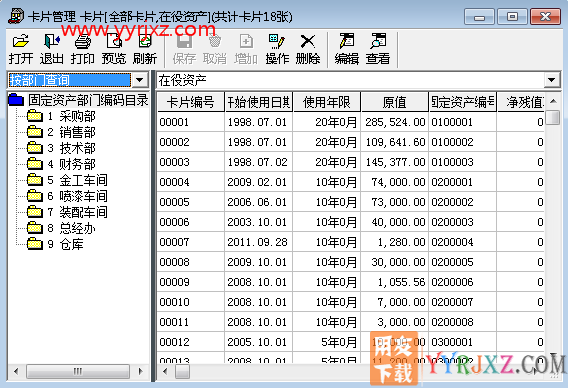
Task: Click the 编辑 (Edit) toolbar icon
Action: pos(347,49)
